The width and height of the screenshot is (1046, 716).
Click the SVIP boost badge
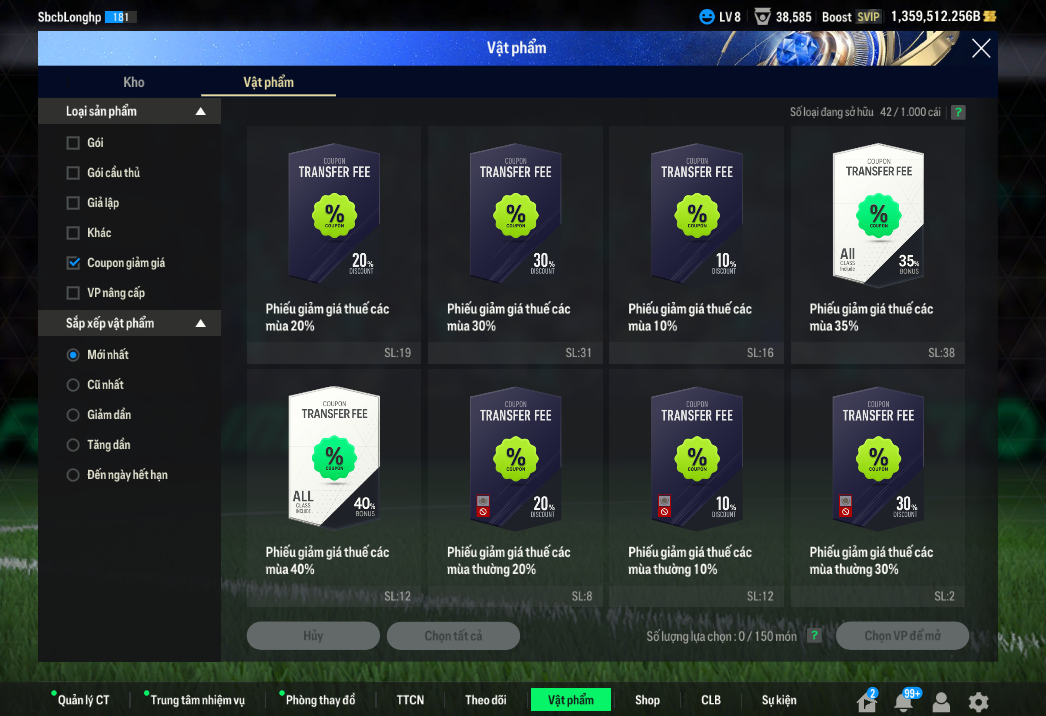tap(869, 17)
